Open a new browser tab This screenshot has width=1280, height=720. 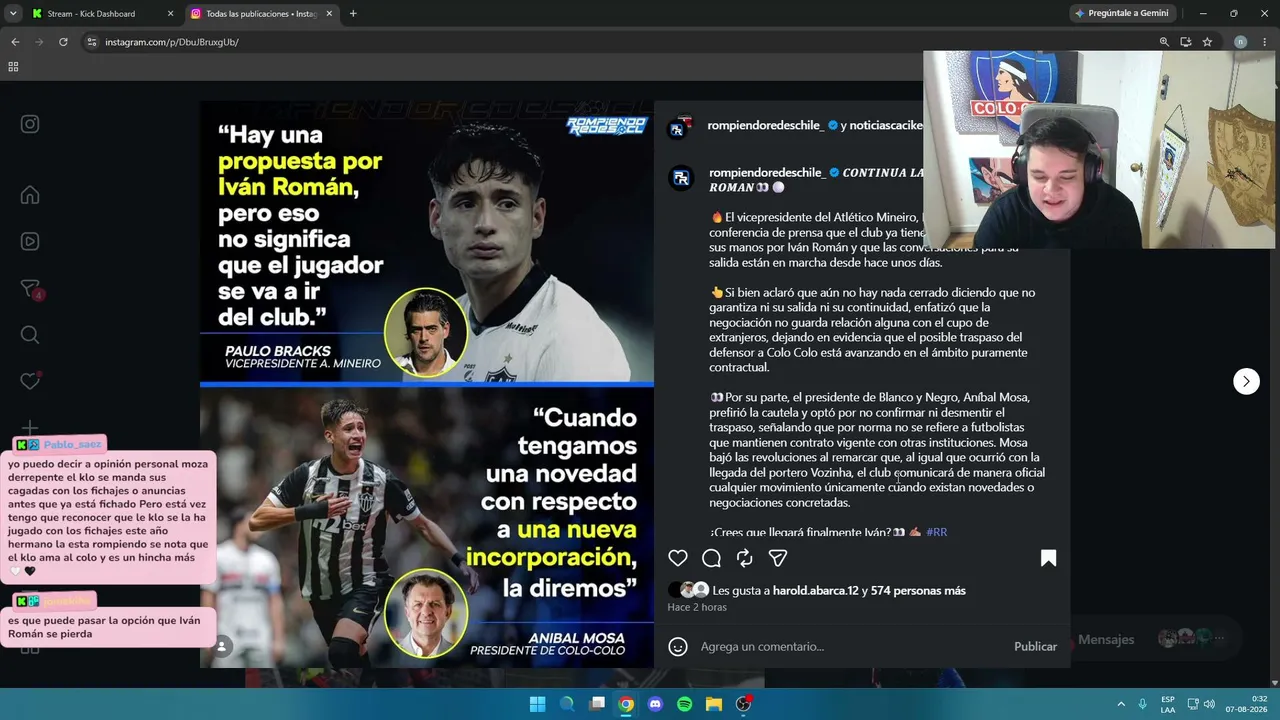click(353, 14)
